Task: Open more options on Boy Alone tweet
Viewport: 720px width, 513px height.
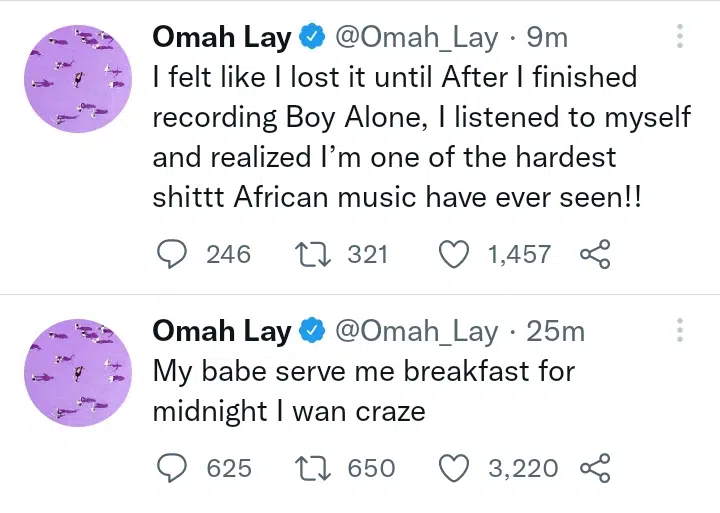Action: pos(680,38)
